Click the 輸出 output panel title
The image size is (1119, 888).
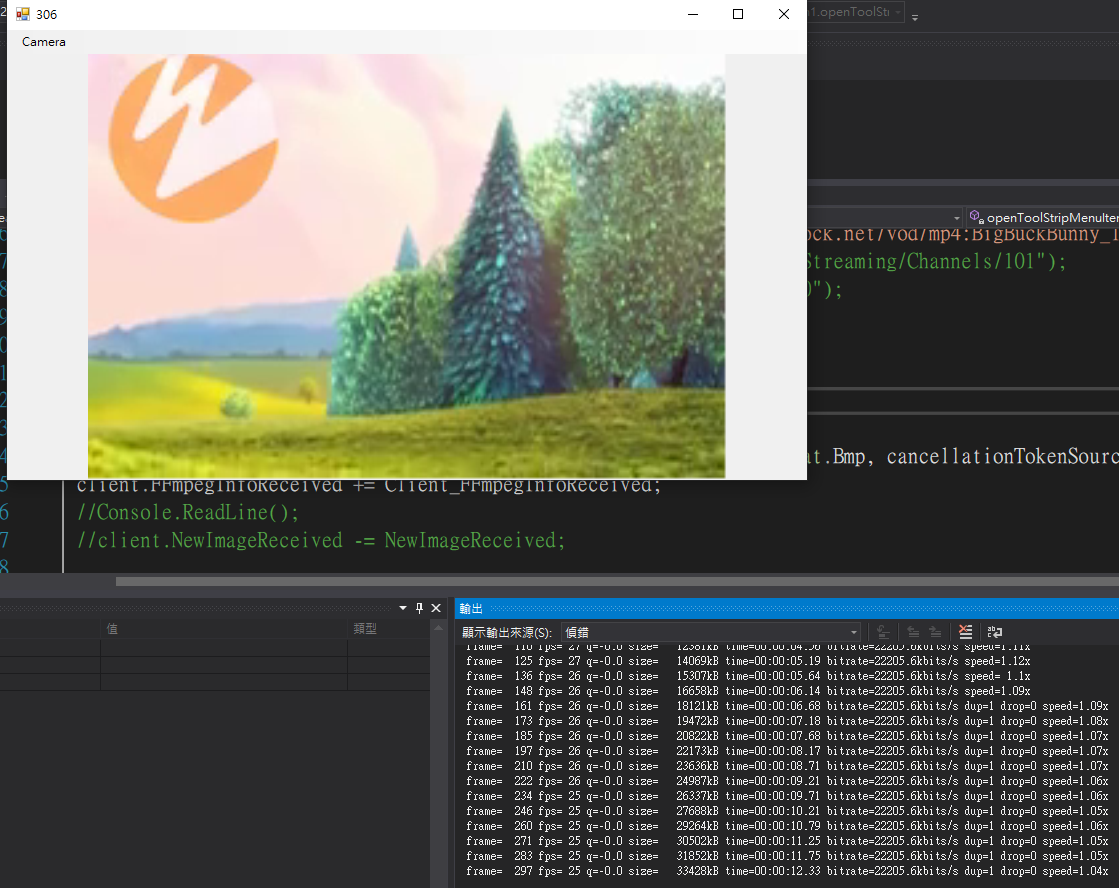471,608
